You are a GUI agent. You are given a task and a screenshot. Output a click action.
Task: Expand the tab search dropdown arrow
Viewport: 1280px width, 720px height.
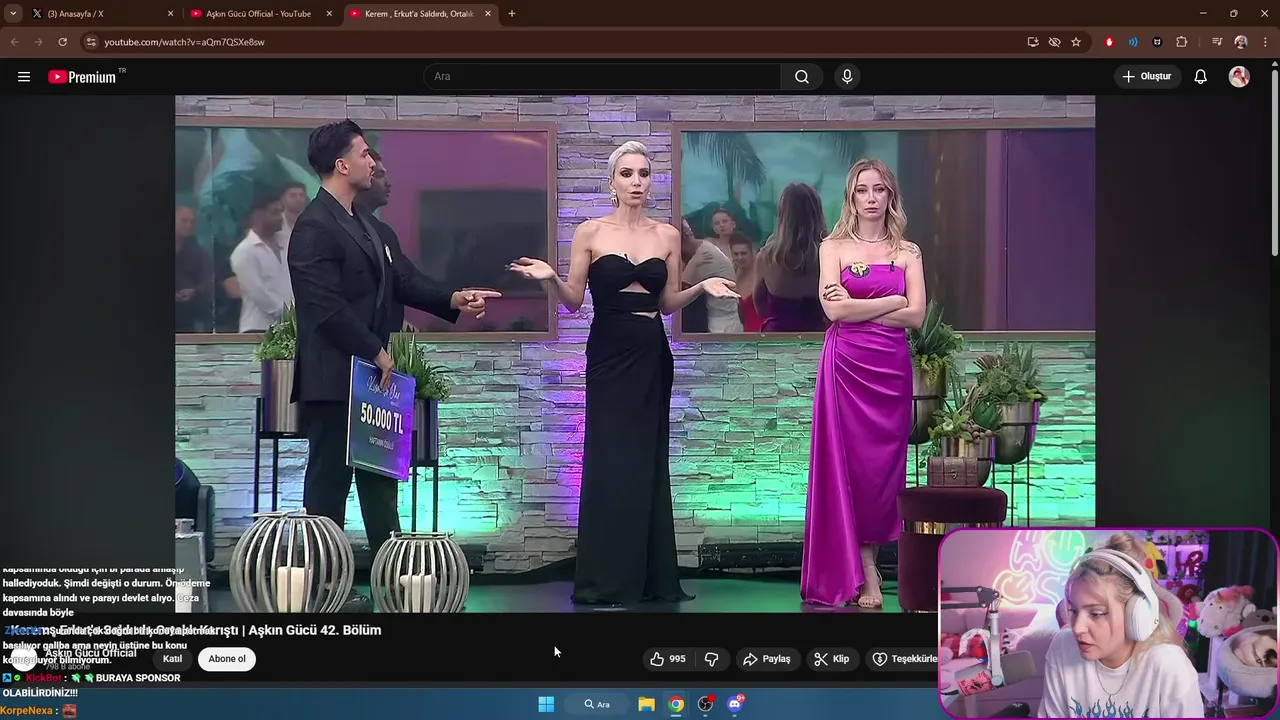point(13,14)
